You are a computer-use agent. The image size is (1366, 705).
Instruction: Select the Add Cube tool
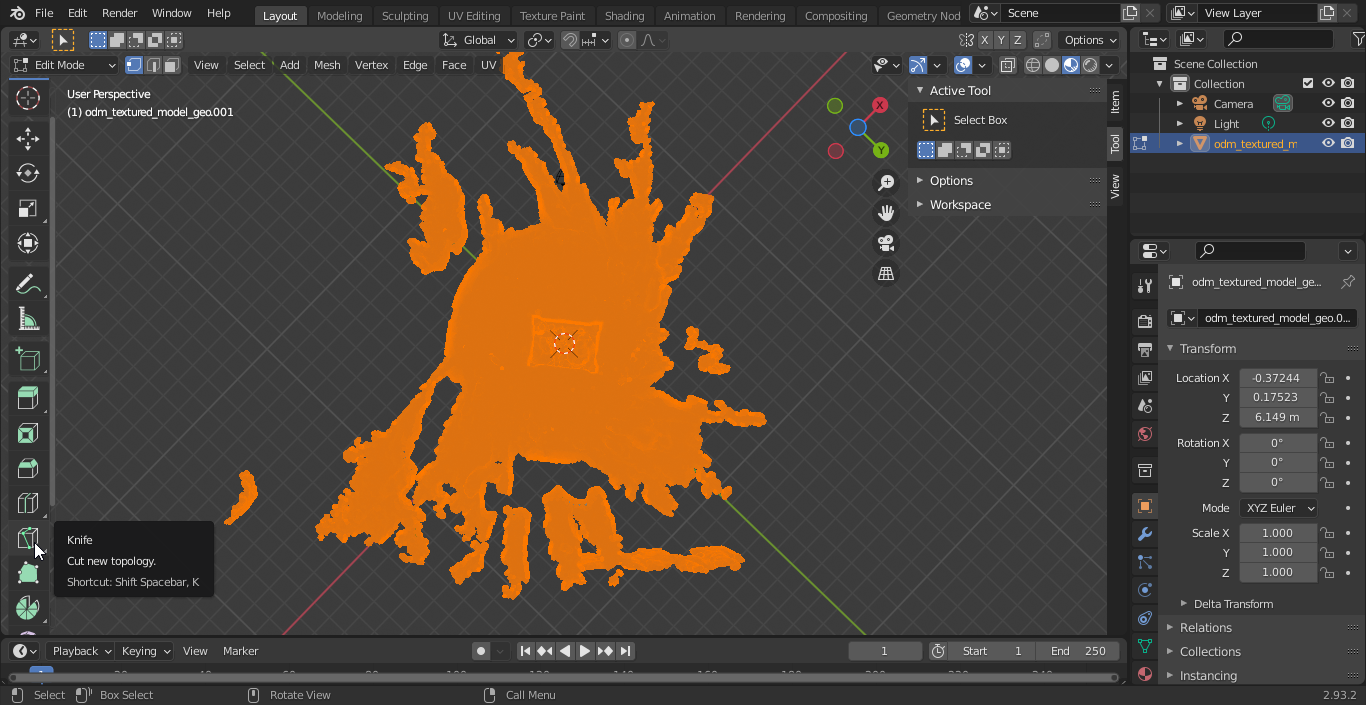[28, 359]
